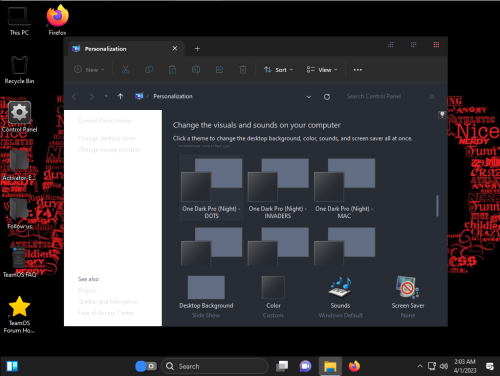Toggle the taskbar camera switch

tap(146, 366)
